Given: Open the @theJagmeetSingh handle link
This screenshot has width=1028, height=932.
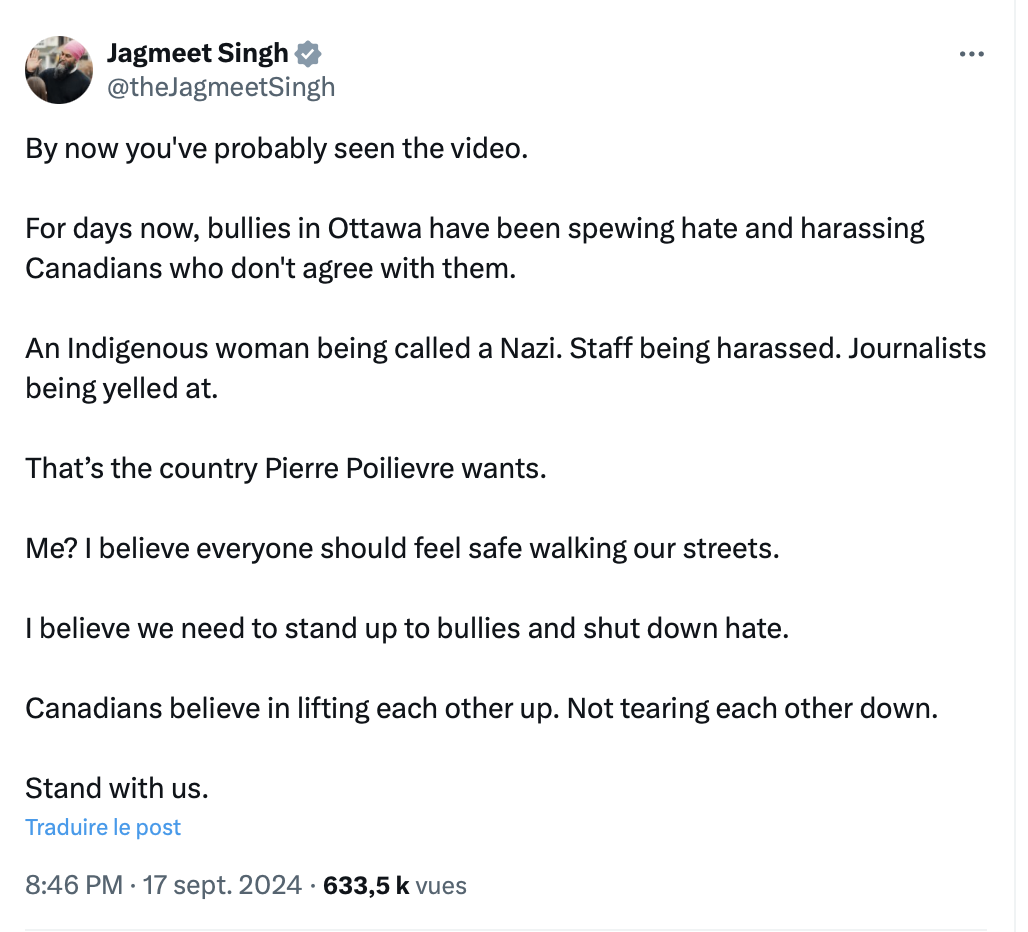Looking at the screenshot, I should pyautogui.click(x=221, y=87).
